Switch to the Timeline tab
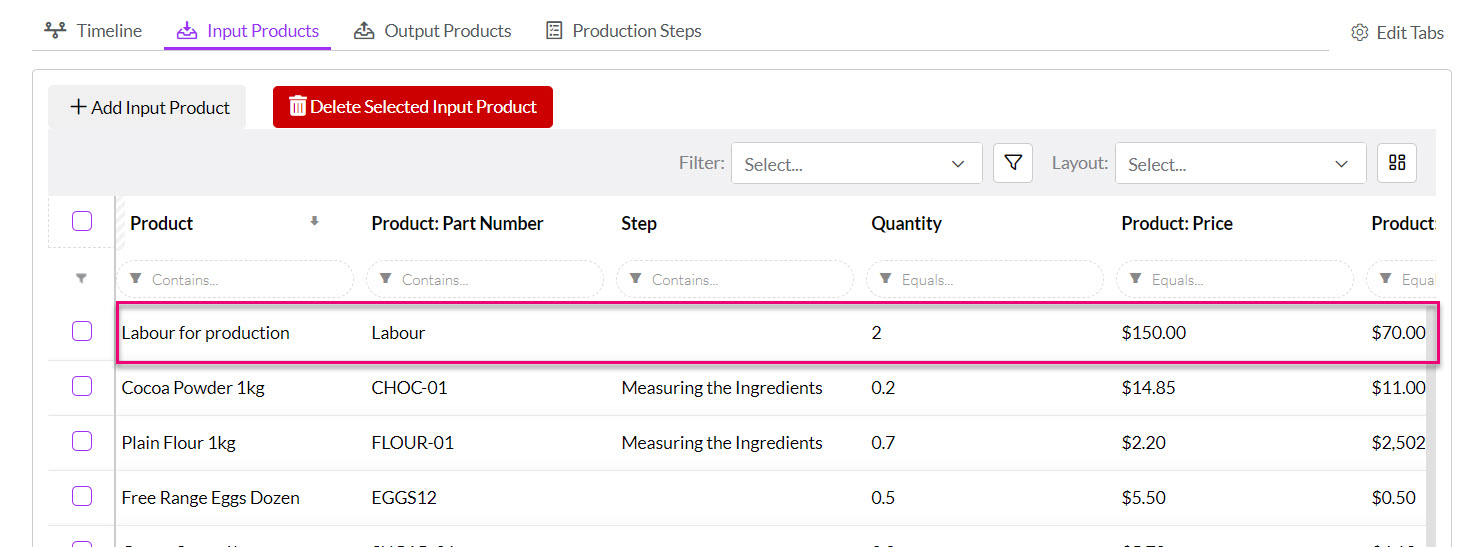 tap(94, 30)
